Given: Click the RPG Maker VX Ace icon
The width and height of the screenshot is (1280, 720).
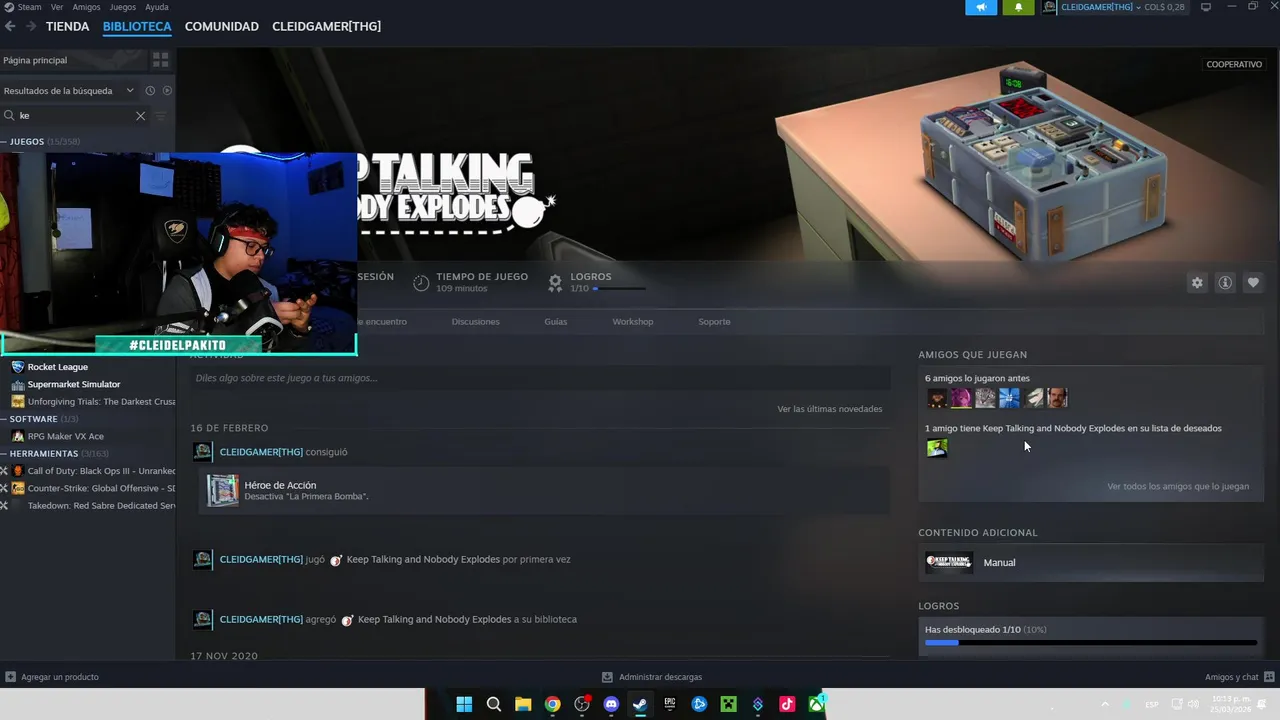Looking at the screenshot, I should [x=18, y=436].
